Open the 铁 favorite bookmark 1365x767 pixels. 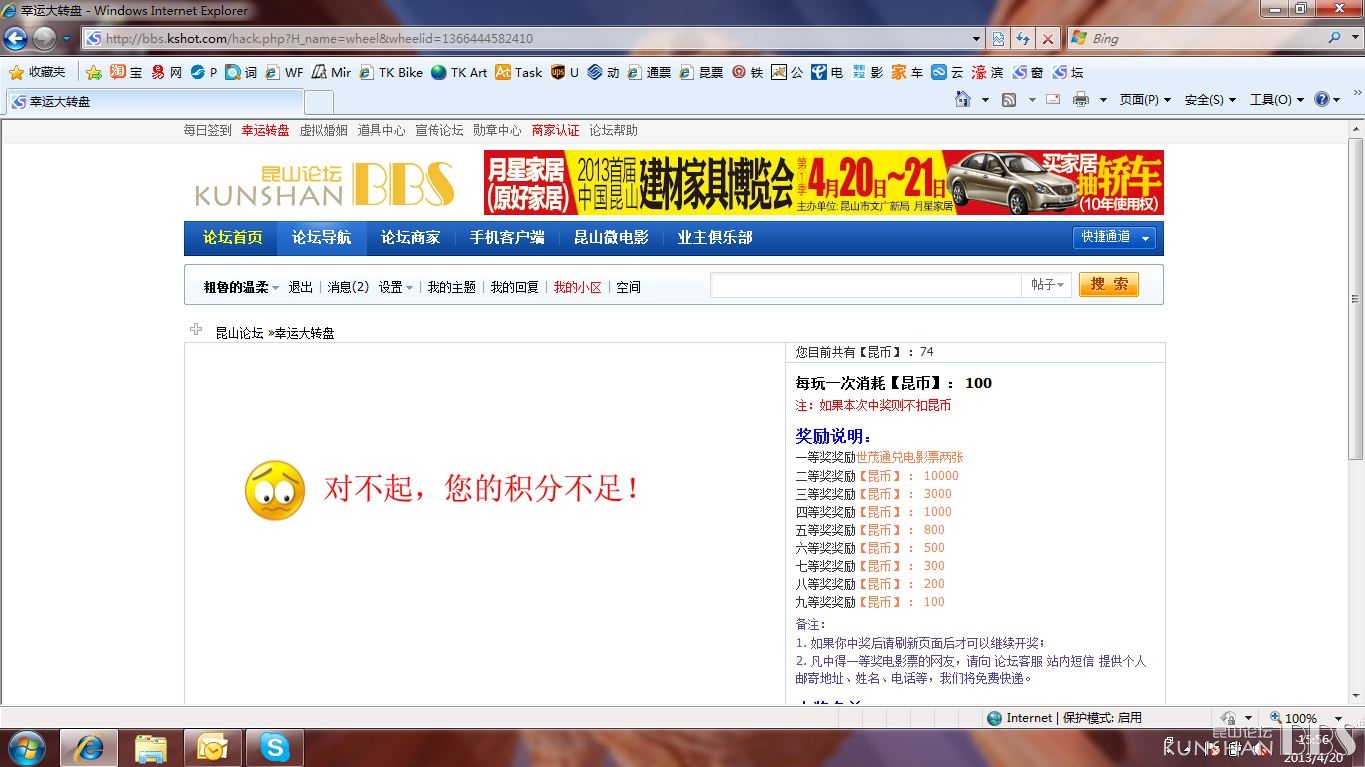coord(748,72)
